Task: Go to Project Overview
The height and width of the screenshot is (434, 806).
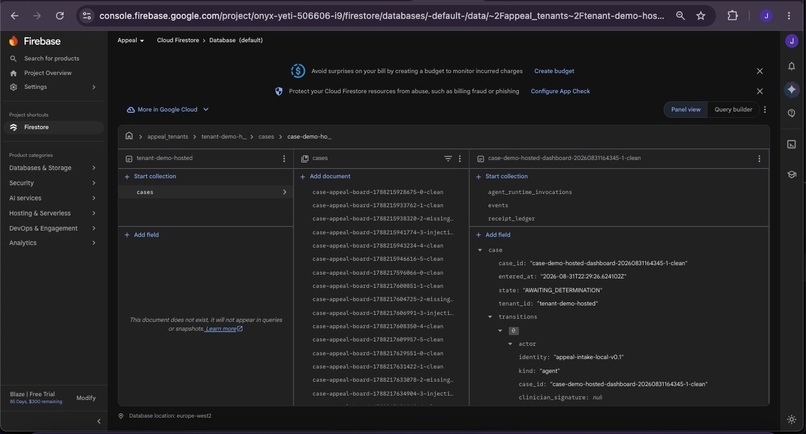Action: 47,73
